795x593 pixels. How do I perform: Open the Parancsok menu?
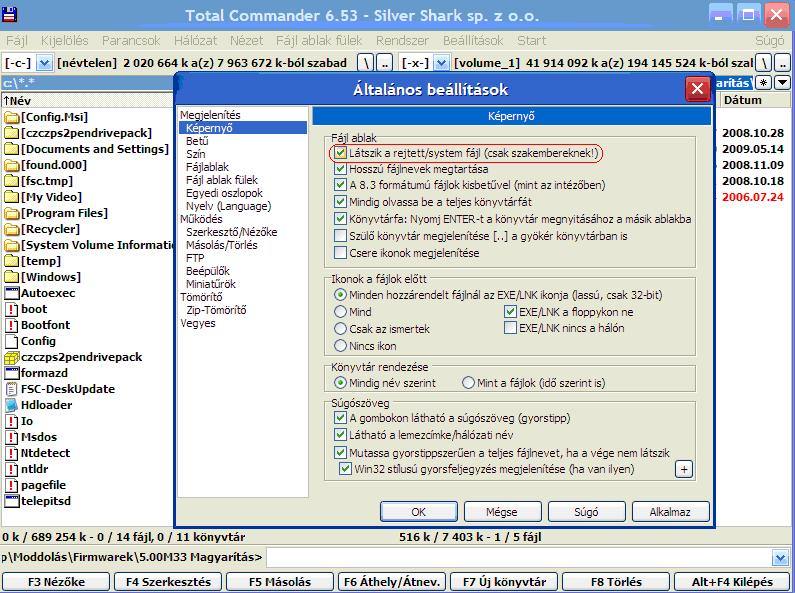(x=133, y=41)
